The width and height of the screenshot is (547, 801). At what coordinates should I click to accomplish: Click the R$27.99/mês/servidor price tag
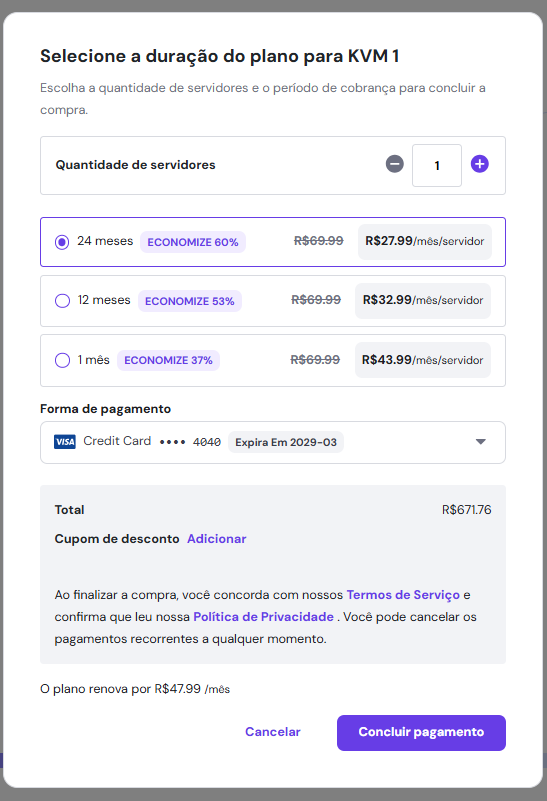coord(424,242)
